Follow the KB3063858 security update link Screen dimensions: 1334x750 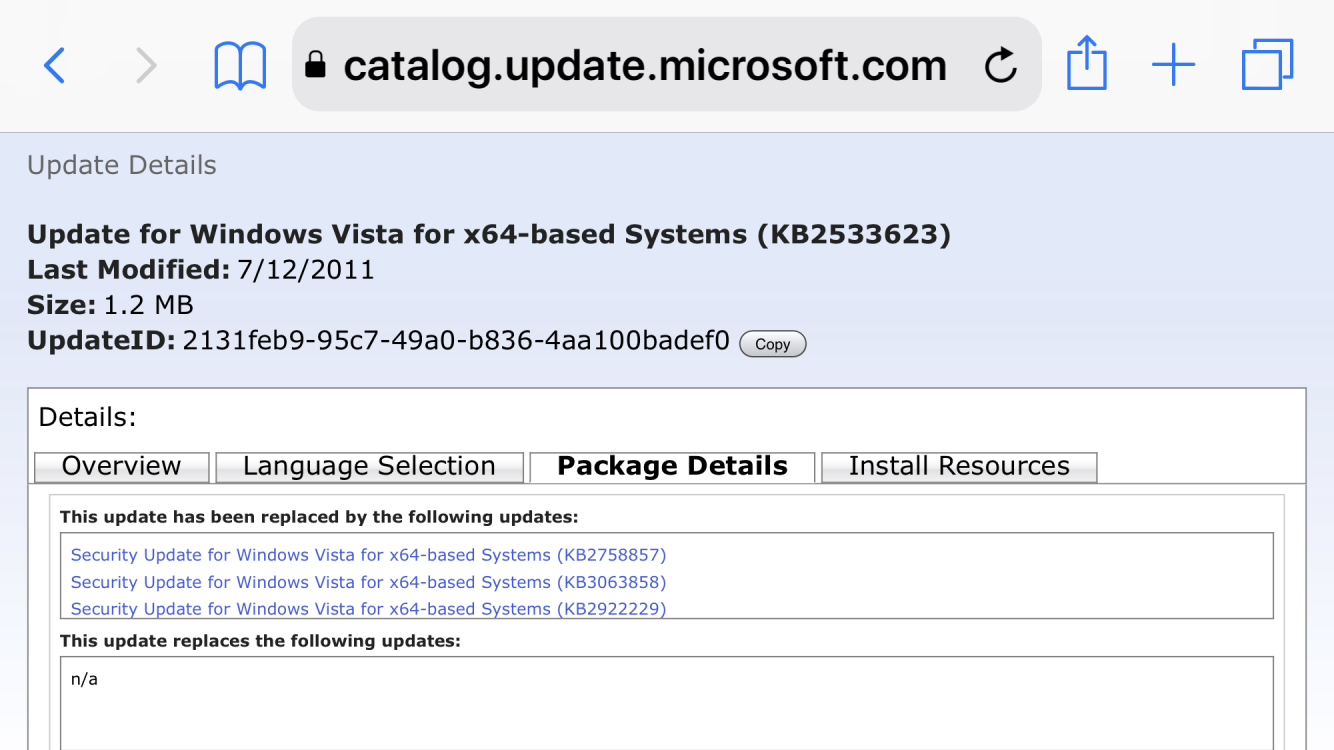[368, 582]
